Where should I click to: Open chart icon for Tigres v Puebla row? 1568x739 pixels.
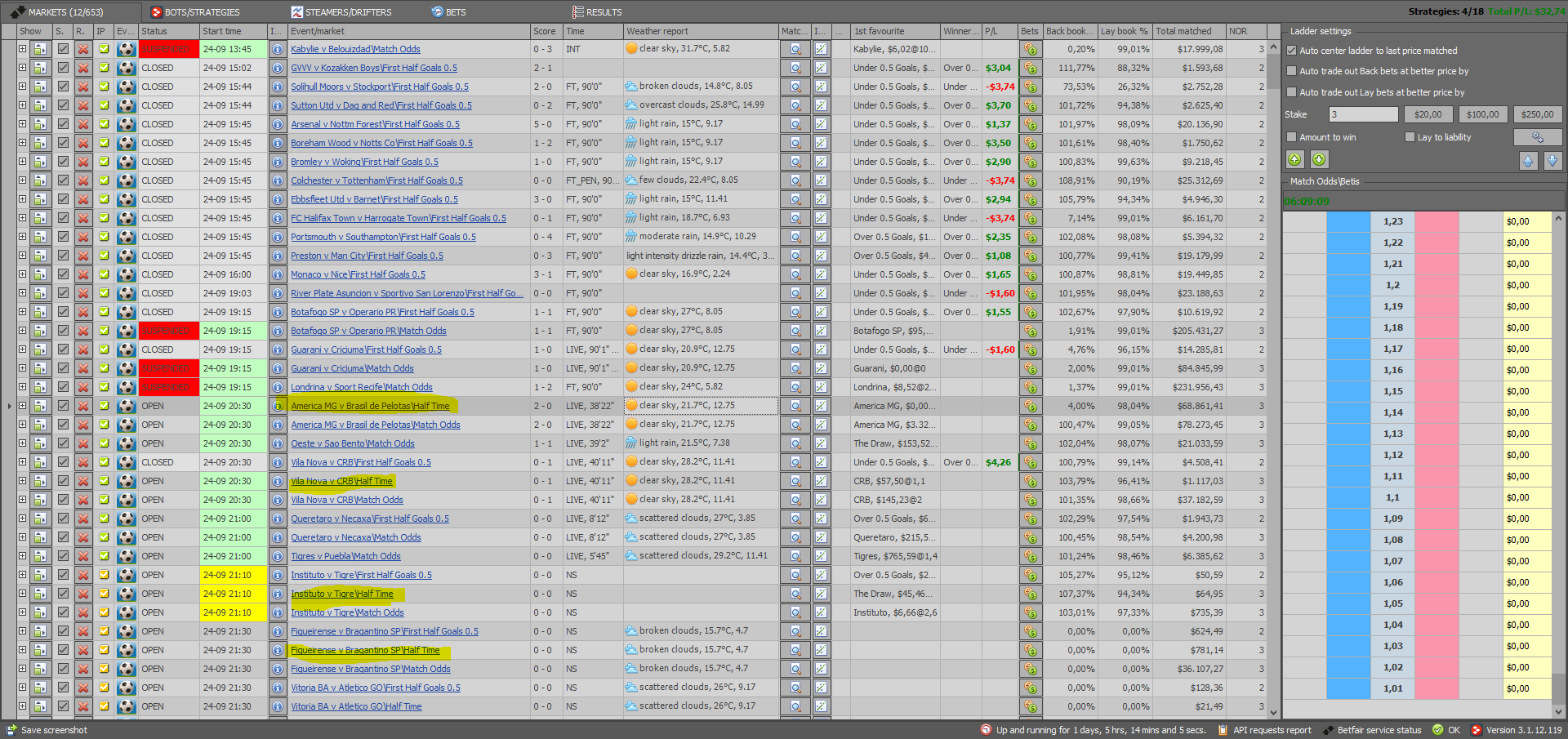(x=821, y=556)
